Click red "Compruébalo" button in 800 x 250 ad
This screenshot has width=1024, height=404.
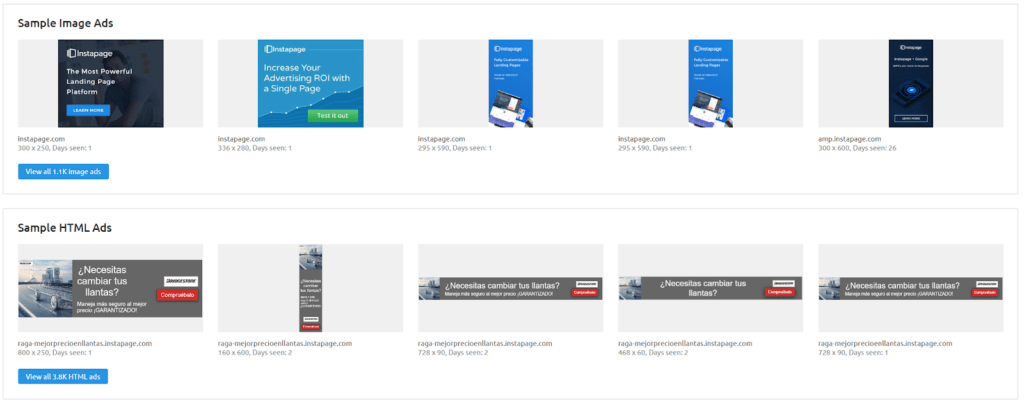tap(177, 295)
